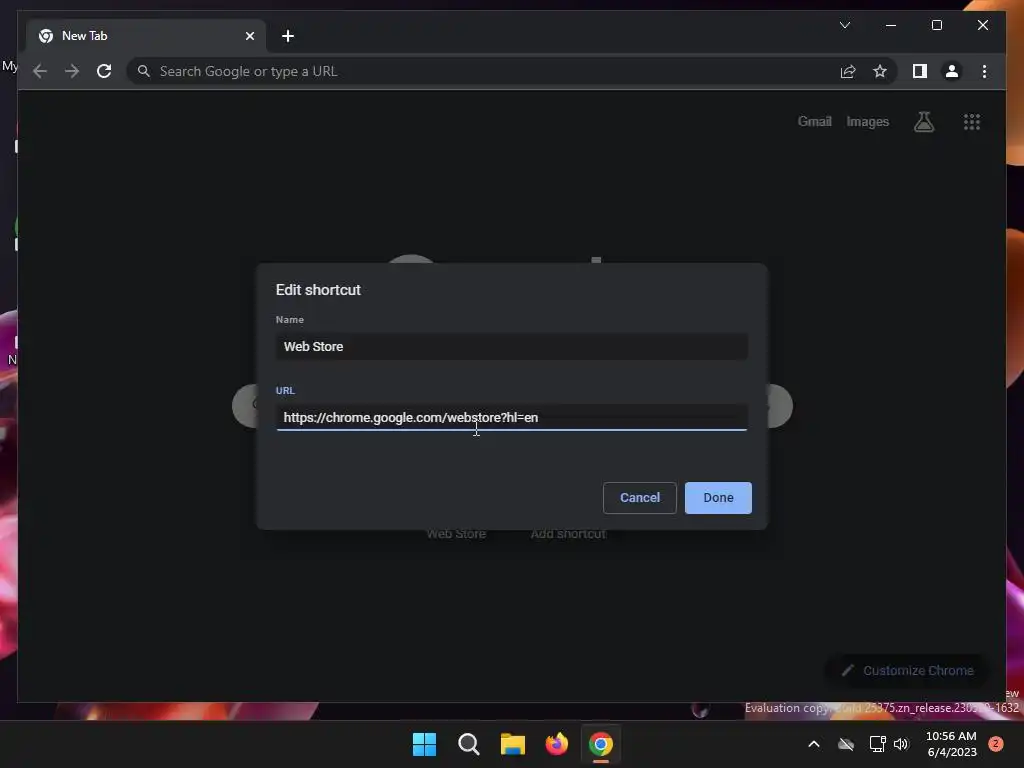The height and width of the screenshot is (768, 1024).
Task: Close the New Tab tab
Action: (x=249, y=36)
